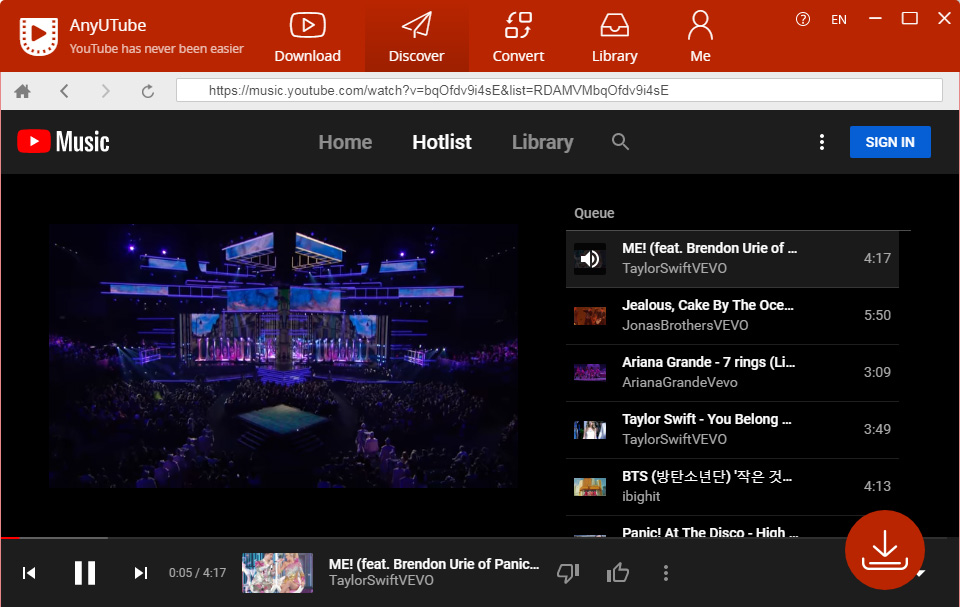Image resolution: width=960 pixels, height=607 pixels.
Task: Click the Queue heading
Action: pos(594,213)
